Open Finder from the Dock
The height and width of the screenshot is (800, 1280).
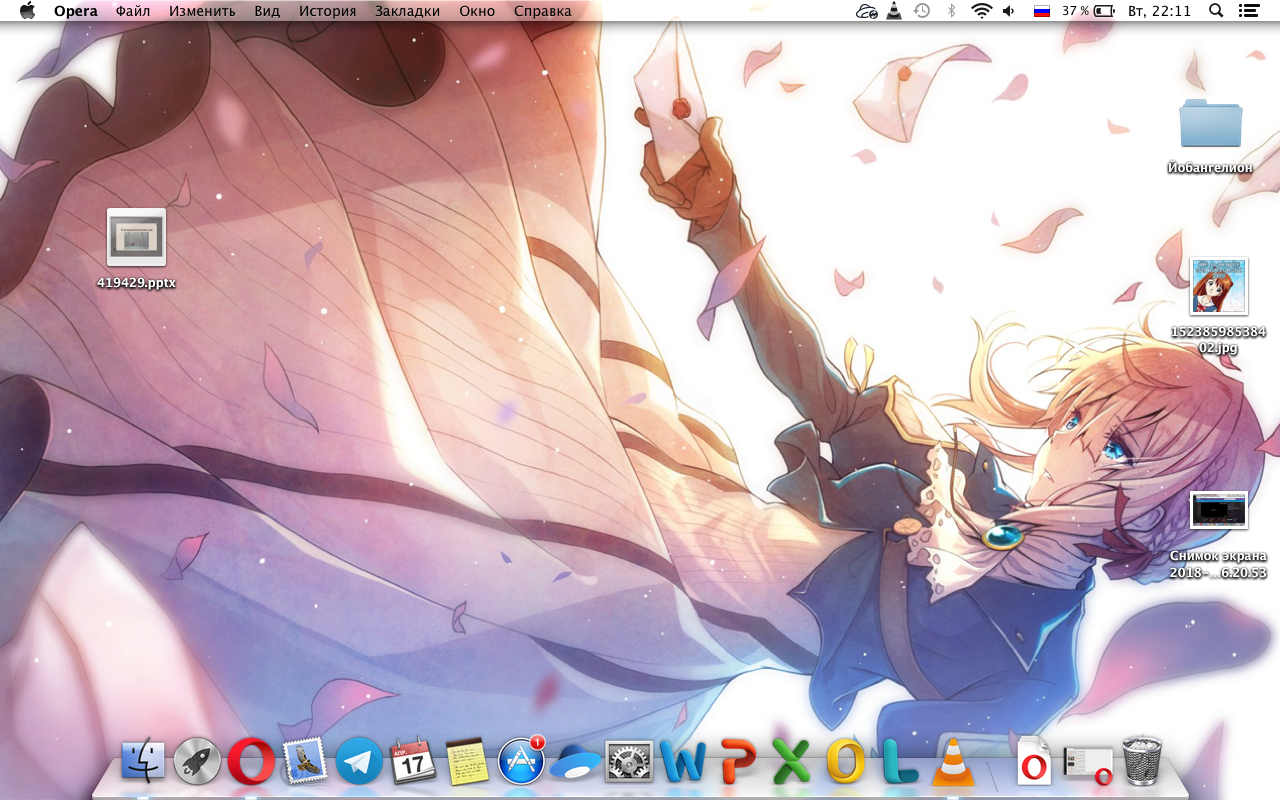tap(143, 763)
